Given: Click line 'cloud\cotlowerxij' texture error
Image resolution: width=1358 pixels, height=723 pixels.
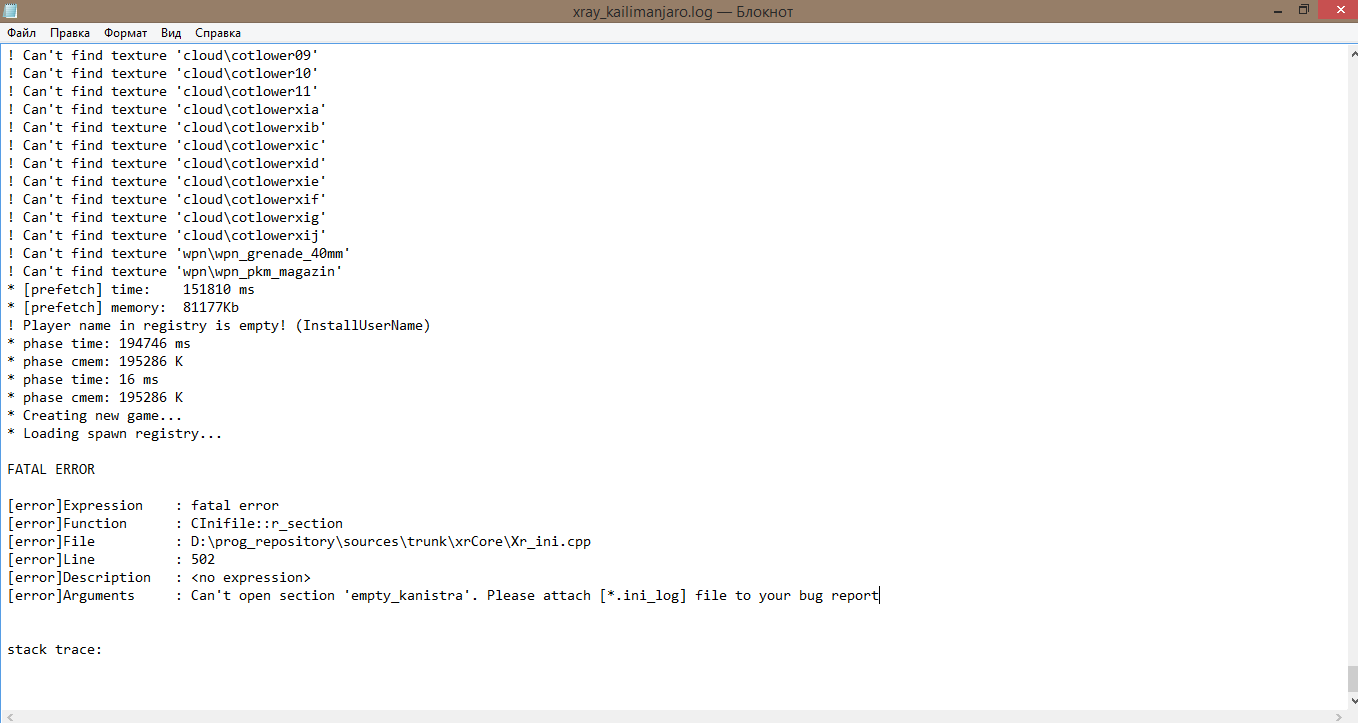Looking at the screenshot, I should point(167,235).
